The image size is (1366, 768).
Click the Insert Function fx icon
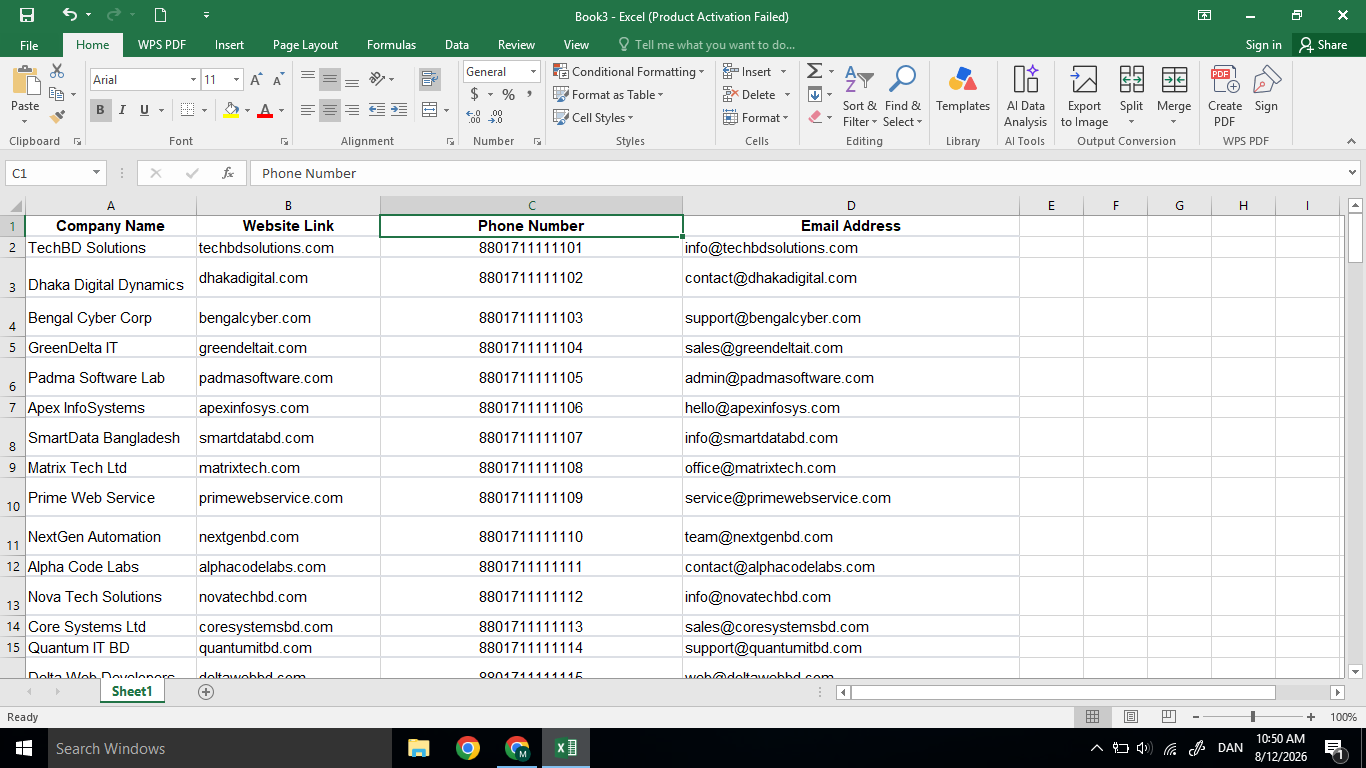coord(228,173)
